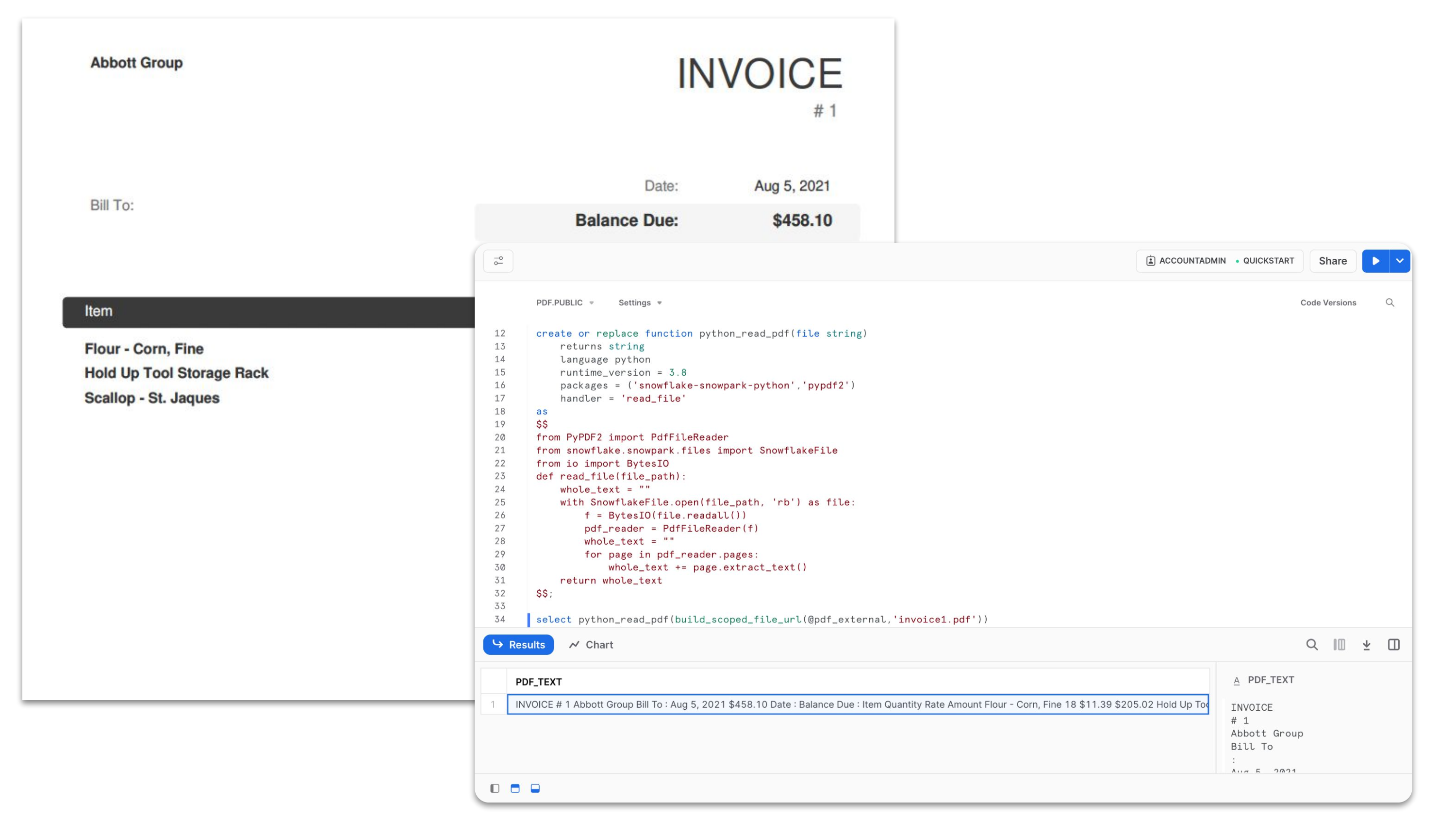Viewport: 1456px width, 819px height.
Task: Click the Share button
Action: click(1332, 261)
